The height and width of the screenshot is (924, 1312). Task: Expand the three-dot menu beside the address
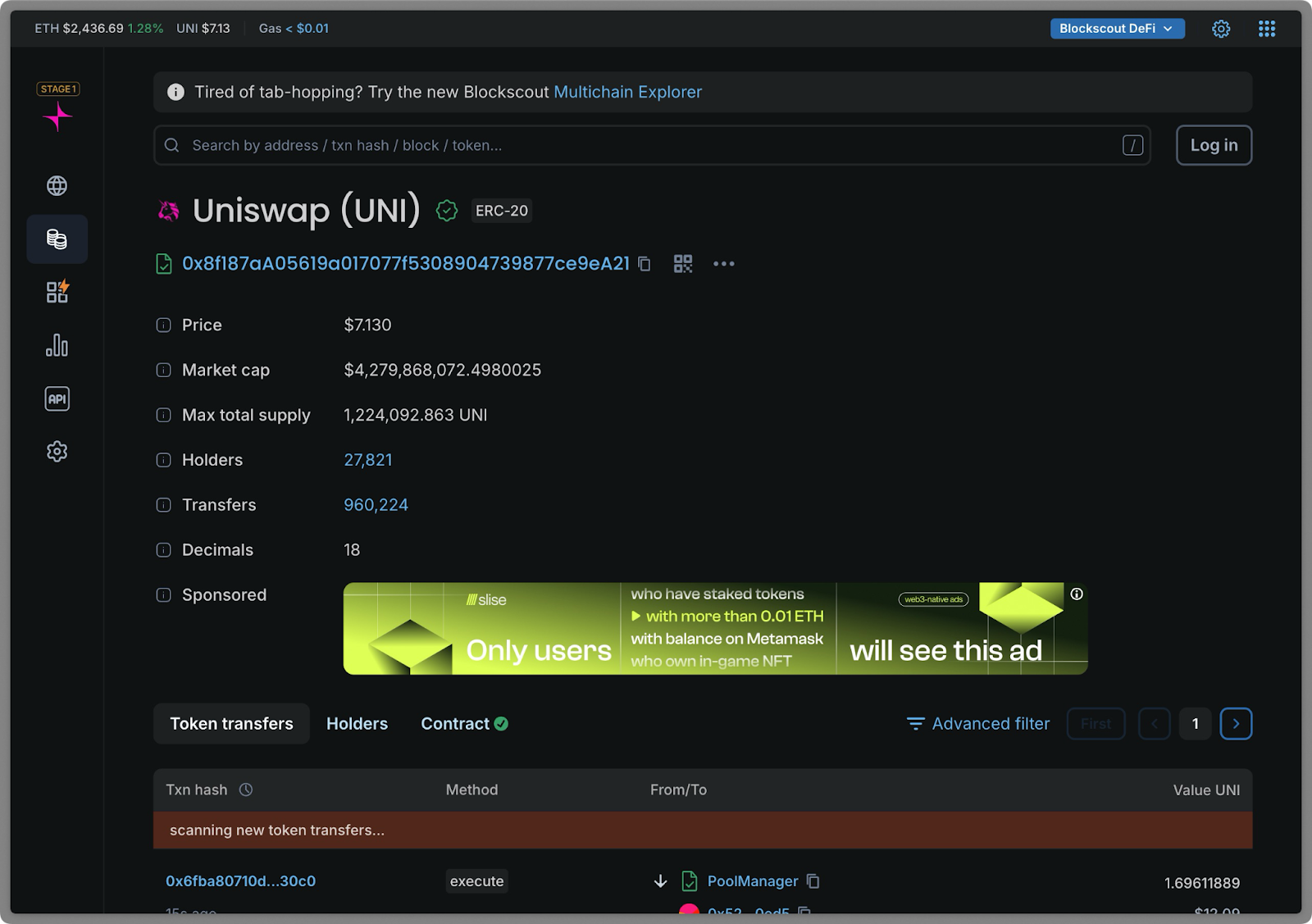723,264
